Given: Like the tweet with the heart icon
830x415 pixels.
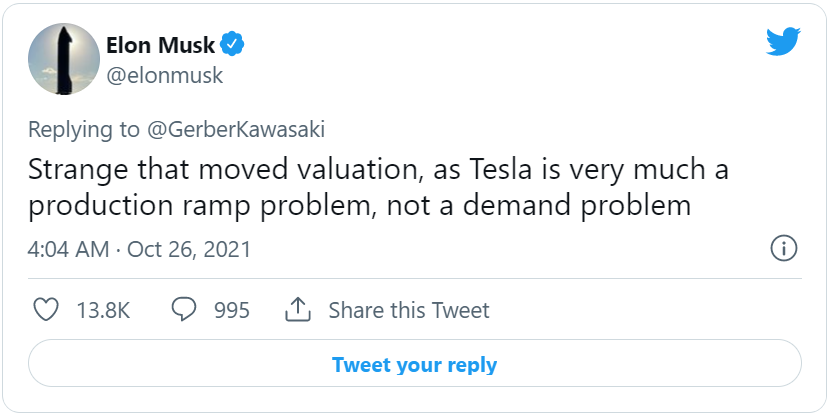Looking at the screenshot, I should pyautogui.click(x=46, y=310).
